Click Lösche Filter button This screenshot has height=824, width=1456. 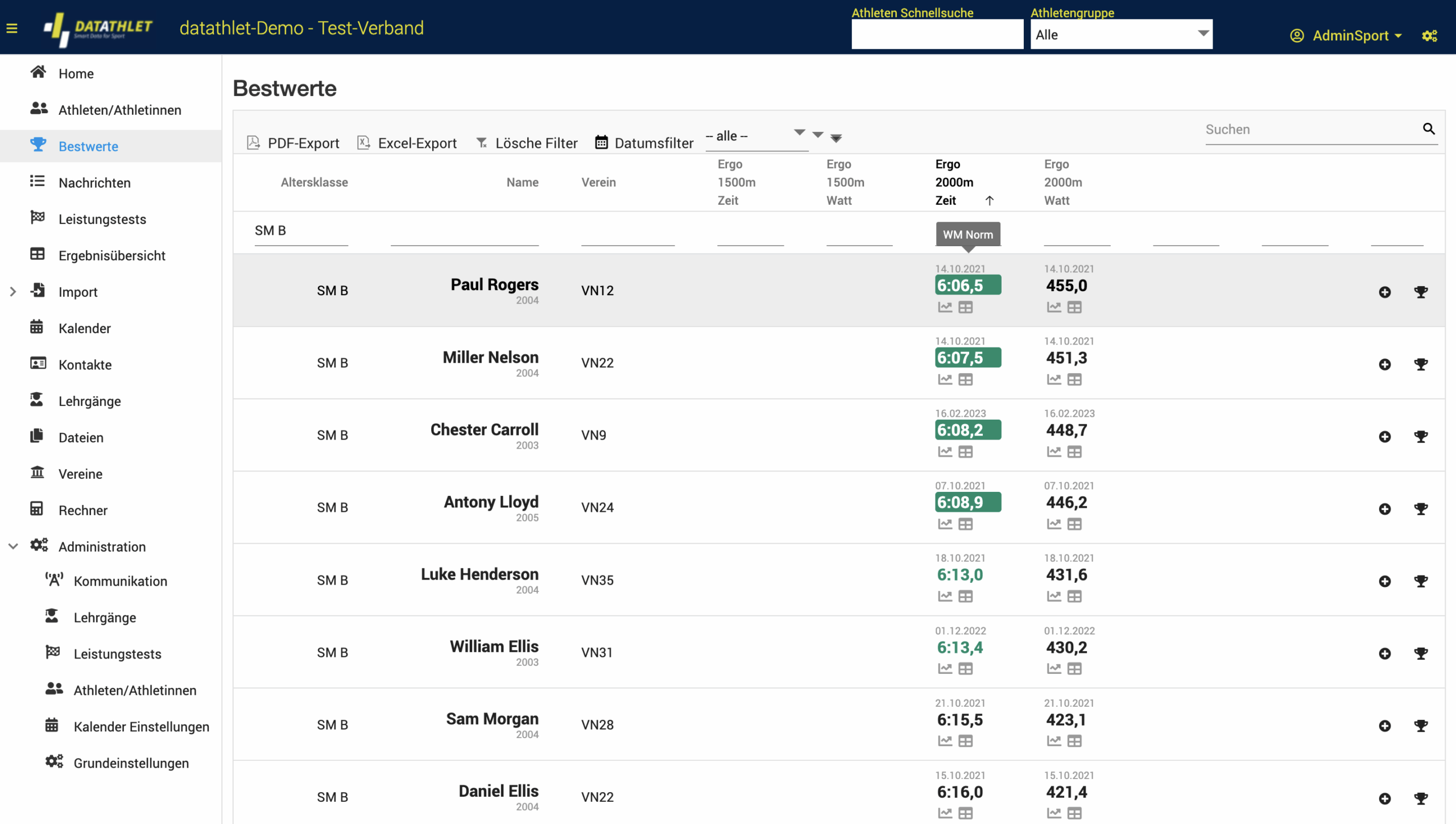[x=527, y=143]
